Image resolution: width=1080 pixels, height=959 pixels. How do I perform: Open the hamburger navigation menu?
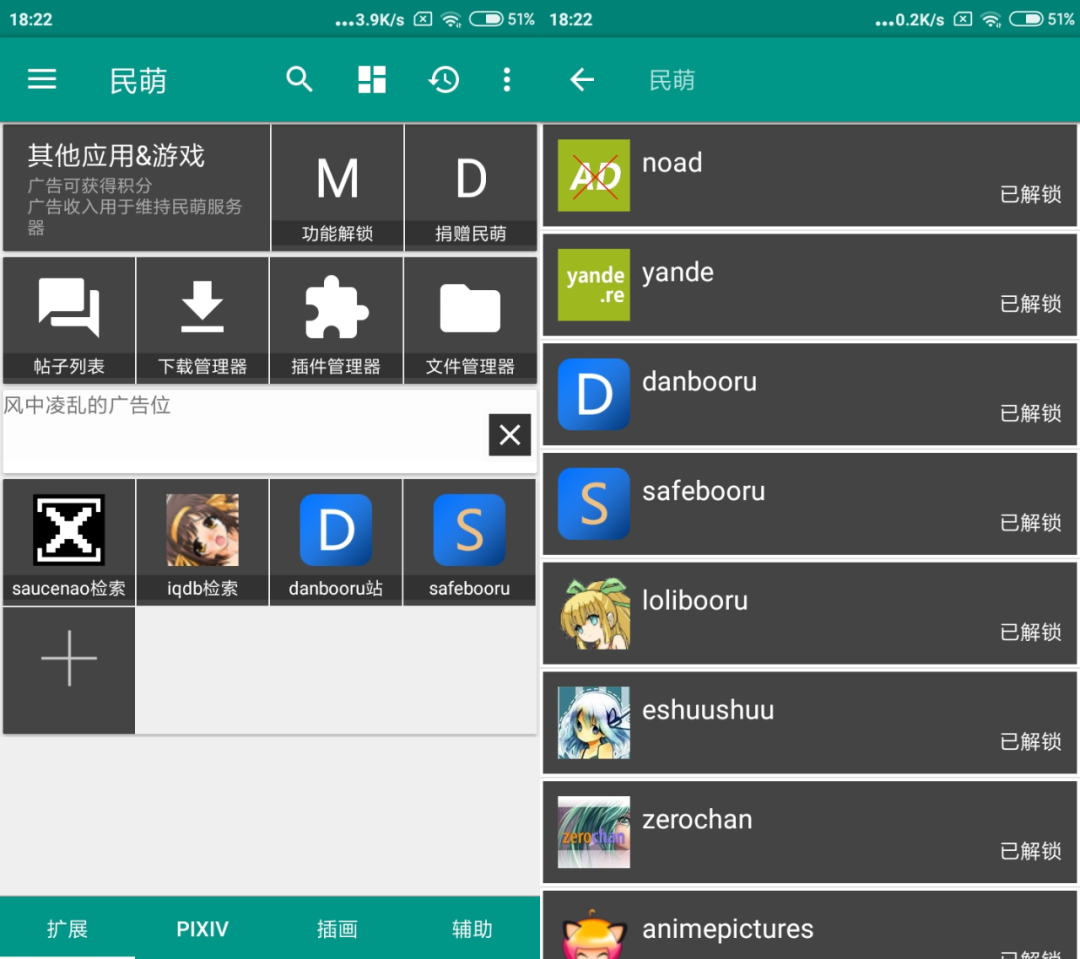(42, 80)
